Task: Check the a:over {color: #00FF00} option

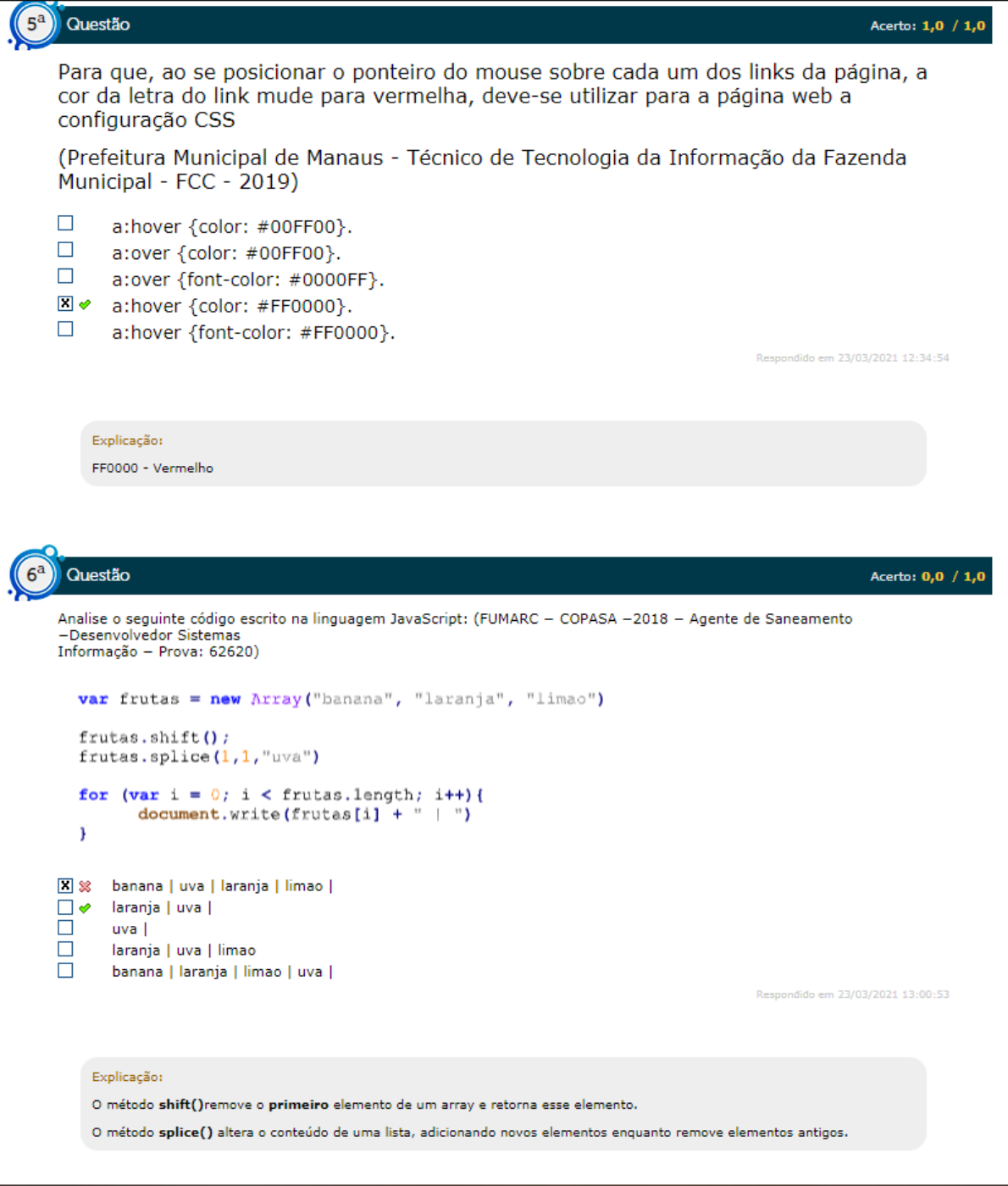Action: pos(65,250)
